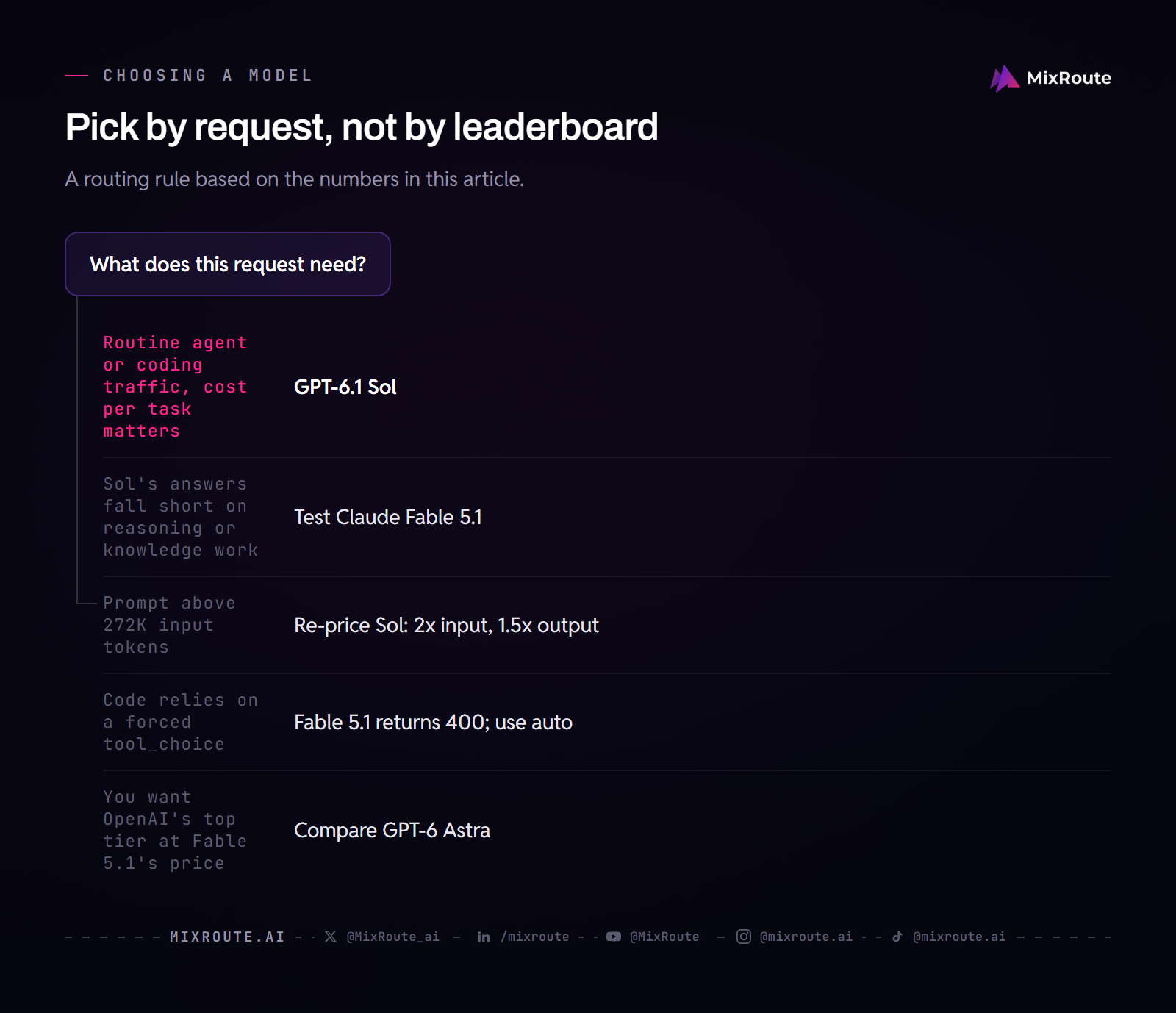Image resolution: width=1176 pixels, height=1013 pixels.
Task: Select 'Compare GPT-6 Astra' row
Action: 607,830
